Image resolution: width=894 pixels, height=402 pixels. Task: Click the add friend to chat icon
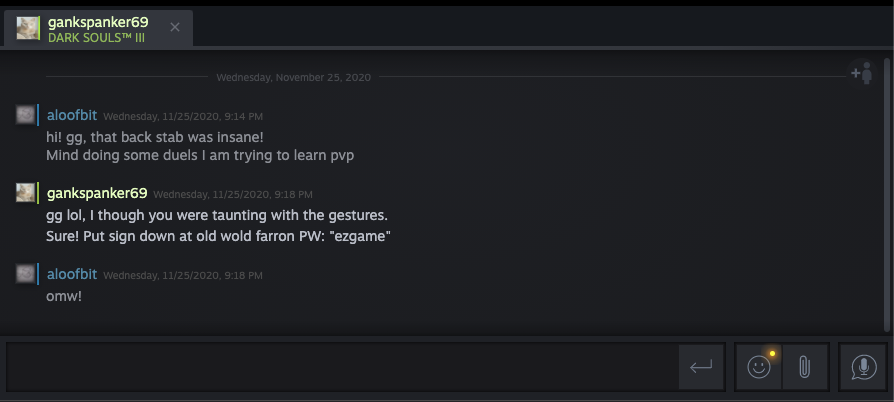coord(861,73)
